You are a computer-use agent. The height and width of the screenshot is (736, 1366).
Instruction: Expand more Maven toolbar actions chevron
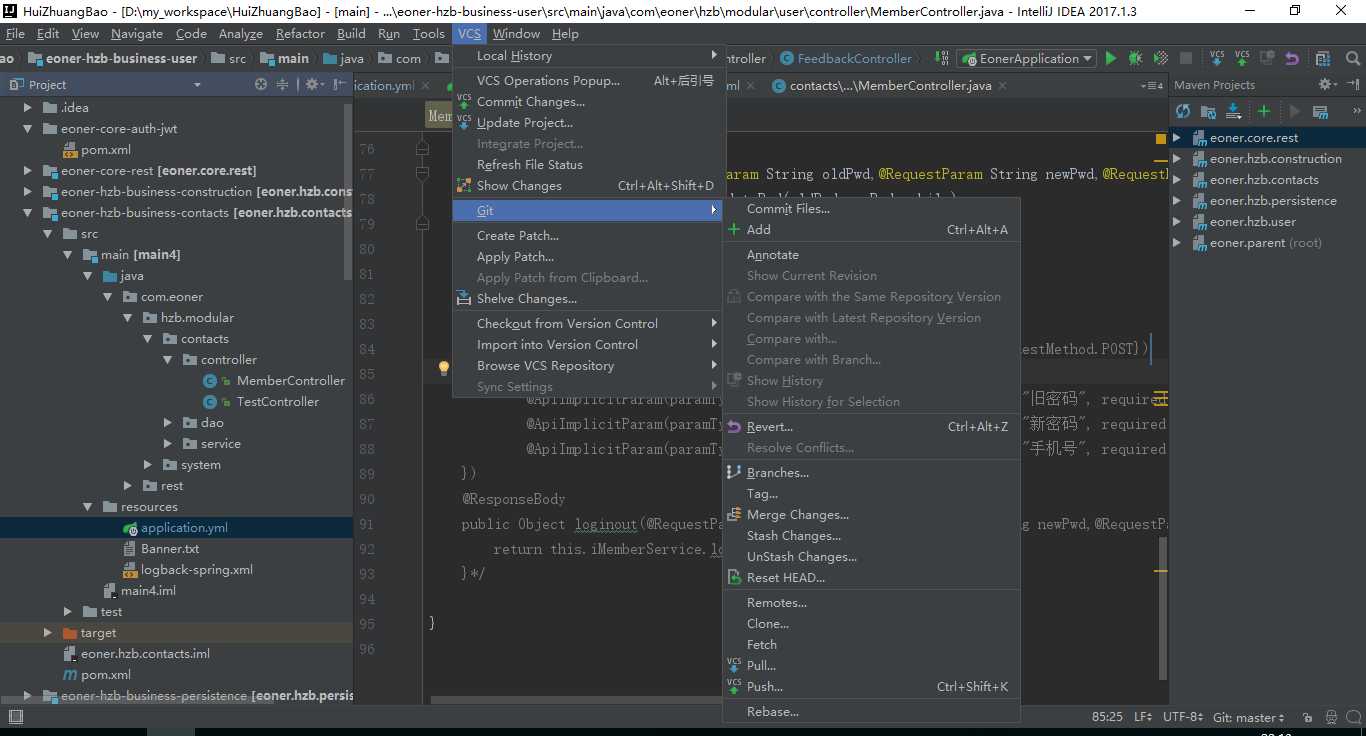pos(1357,111)
